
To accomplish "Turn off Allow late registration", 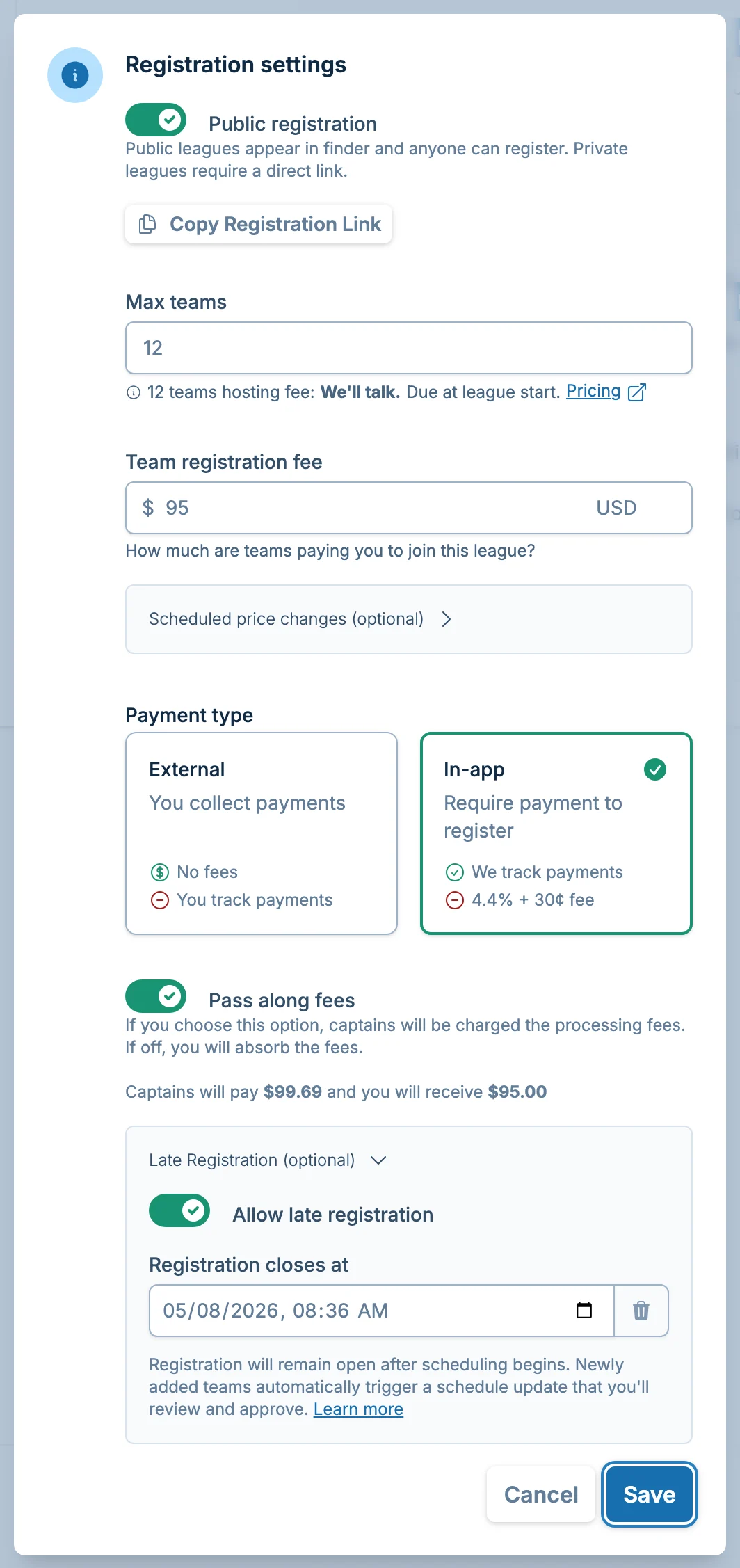I will [179, 1210].
